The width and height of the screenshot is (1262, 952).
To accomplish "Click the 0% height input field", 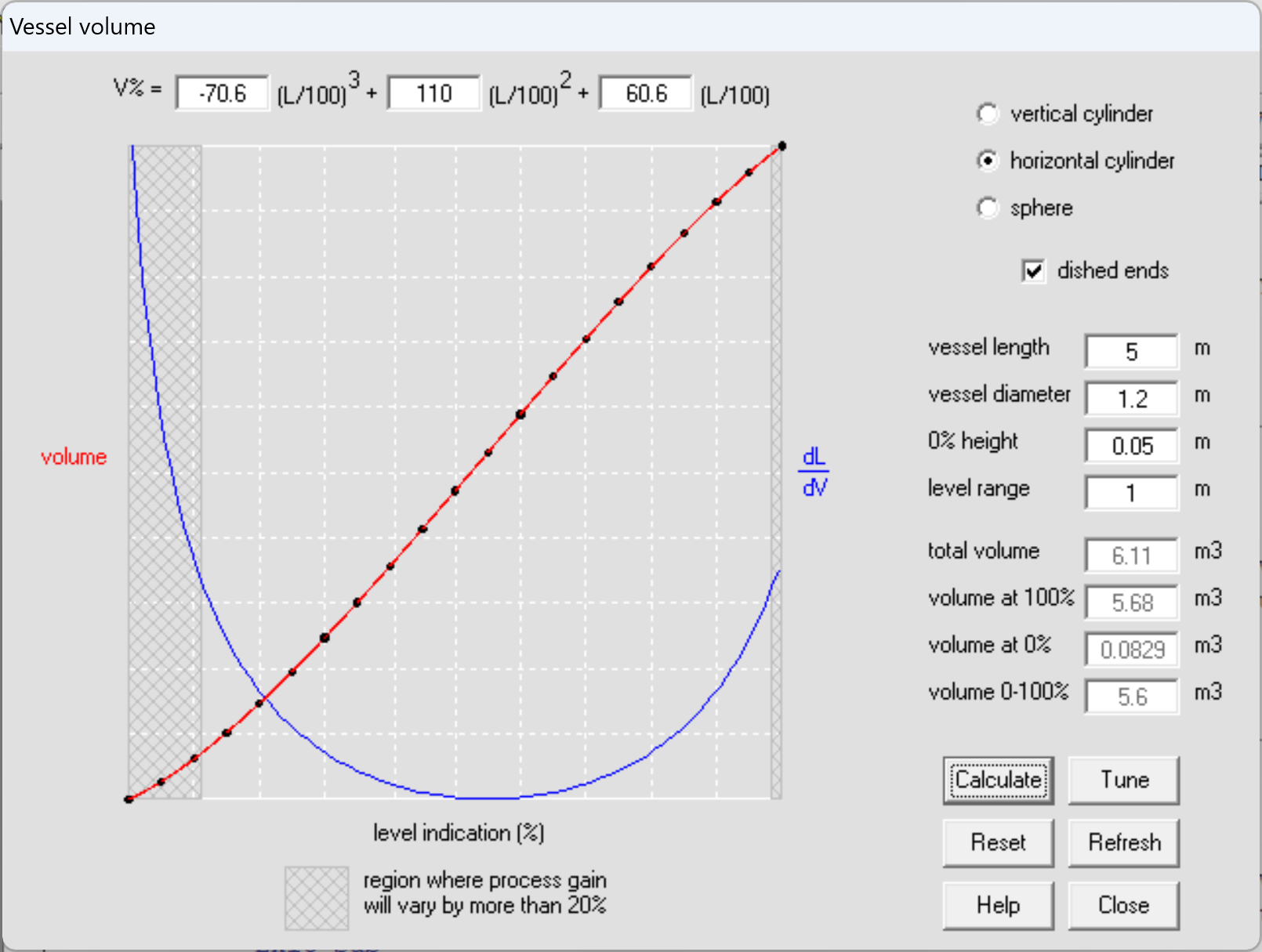I will click(1131, 446).
